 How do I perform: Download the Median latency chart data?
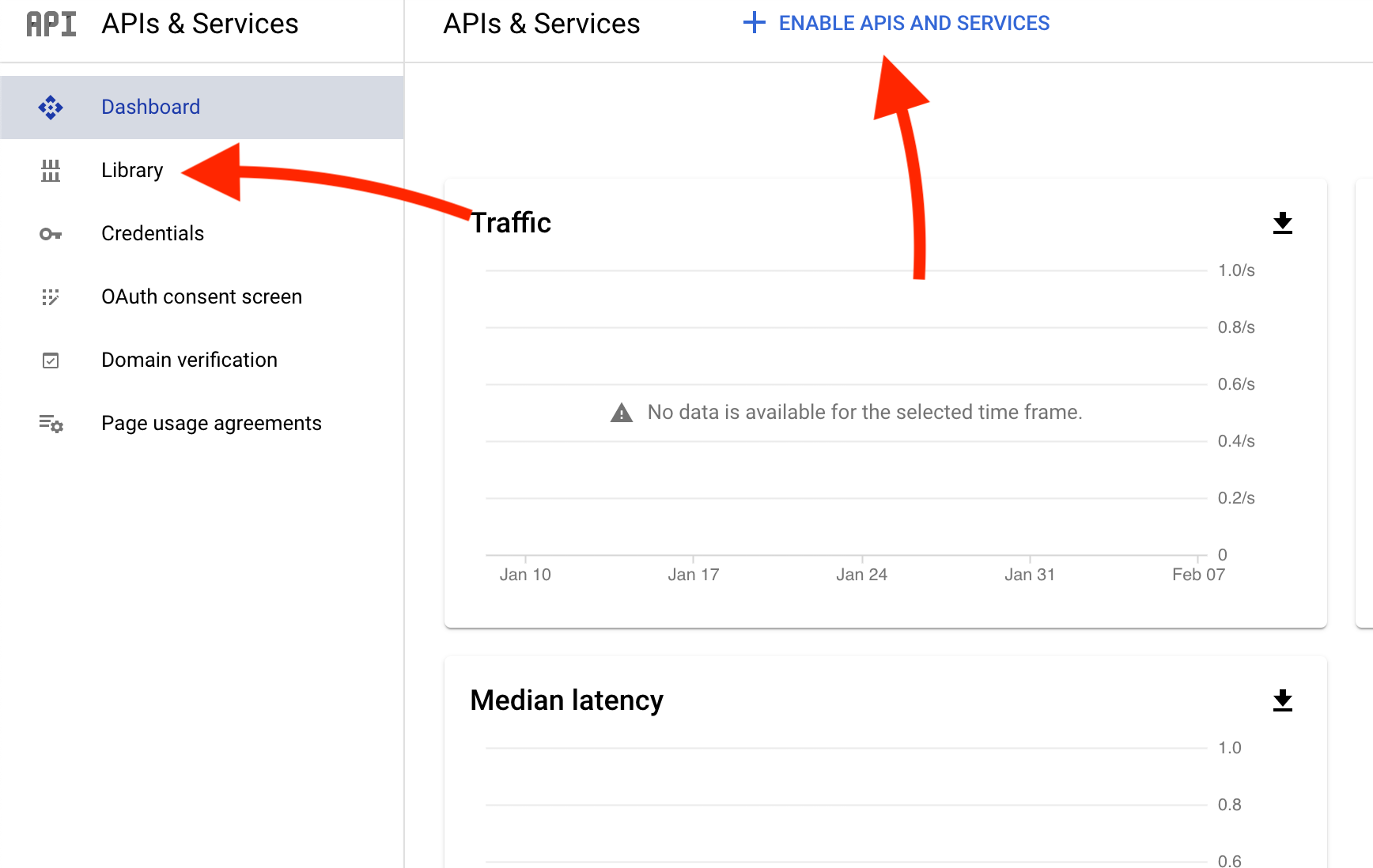click(1283, 700)
